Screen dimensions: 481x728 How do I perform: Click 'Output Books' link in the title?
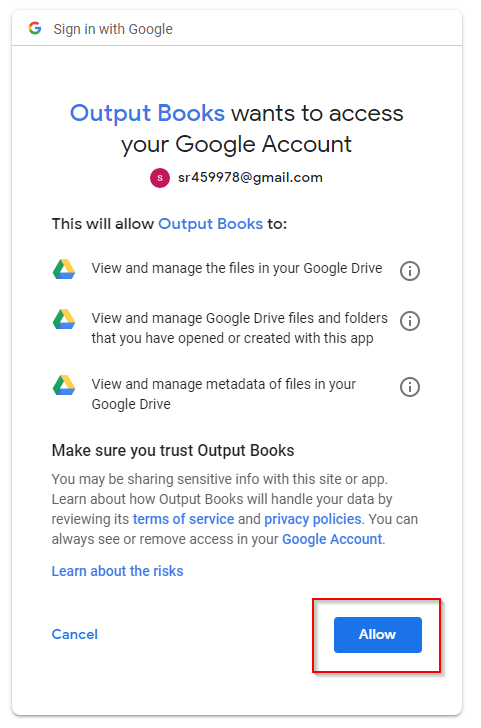pos(147,113)
